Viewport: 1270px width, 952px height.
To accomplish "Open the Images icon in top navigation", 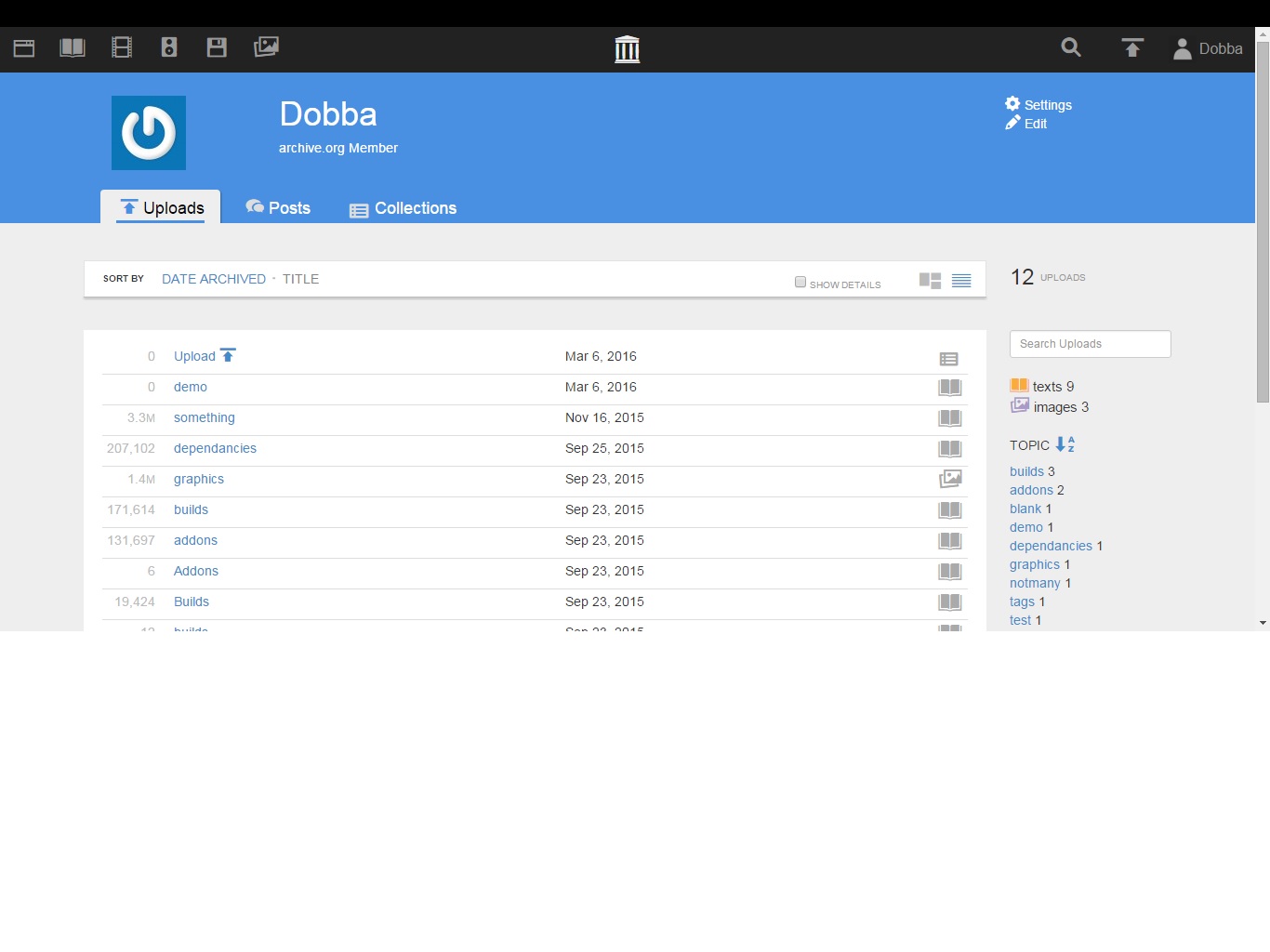I will [x=266, y=47].
